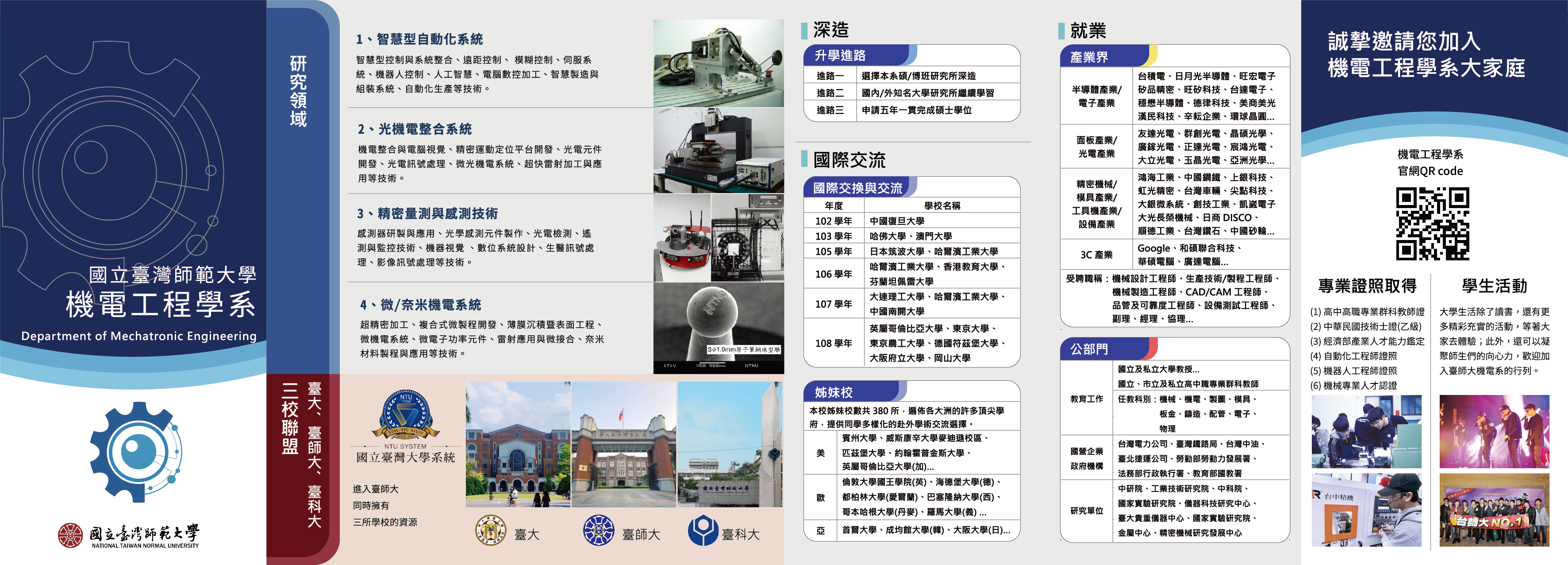
Task: Click the 學生活動 heading
Action: 1495,286
